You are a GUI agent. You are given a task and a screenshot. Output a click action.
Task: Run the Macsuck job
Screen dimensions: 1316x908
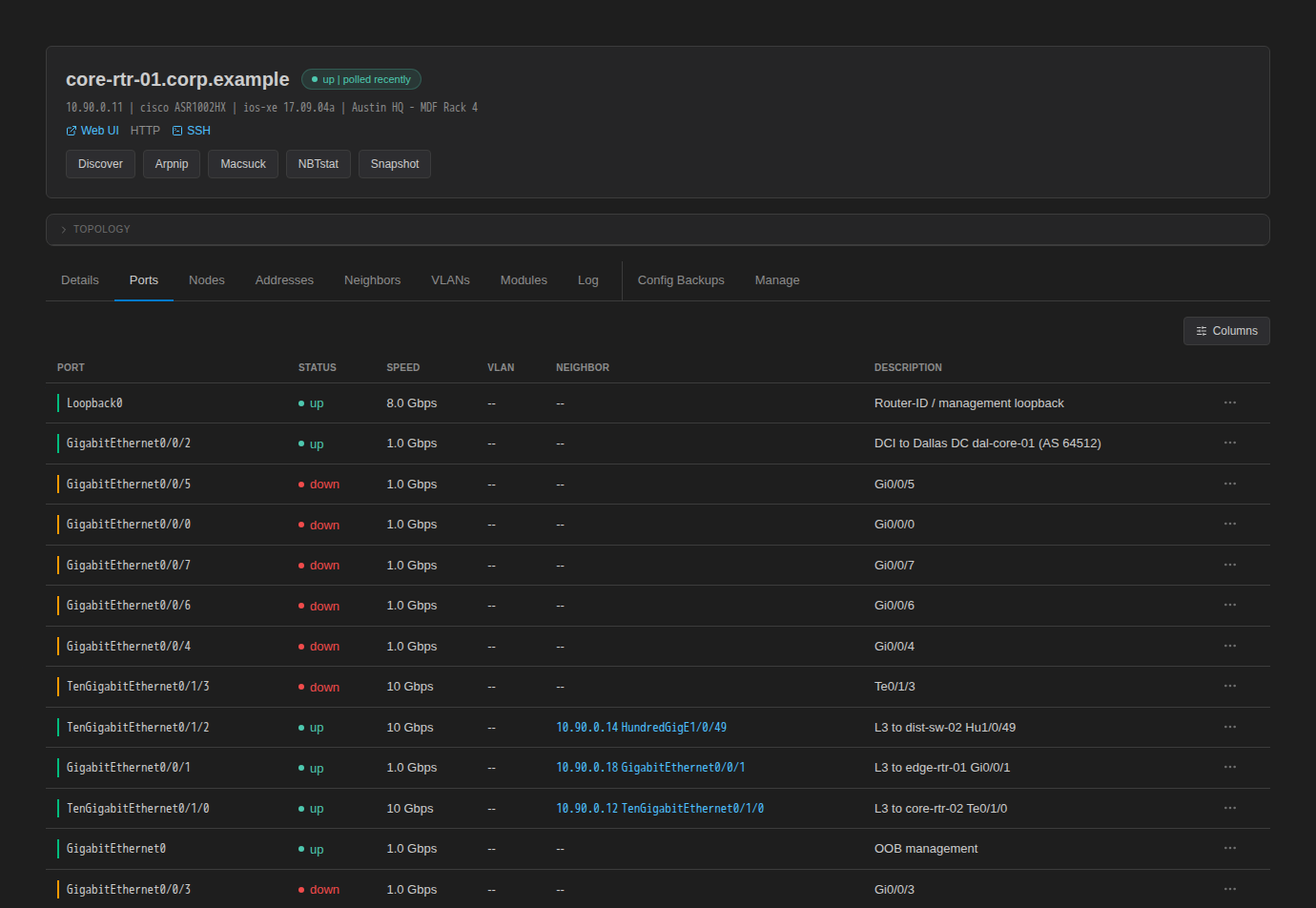(x=243, y=164)
